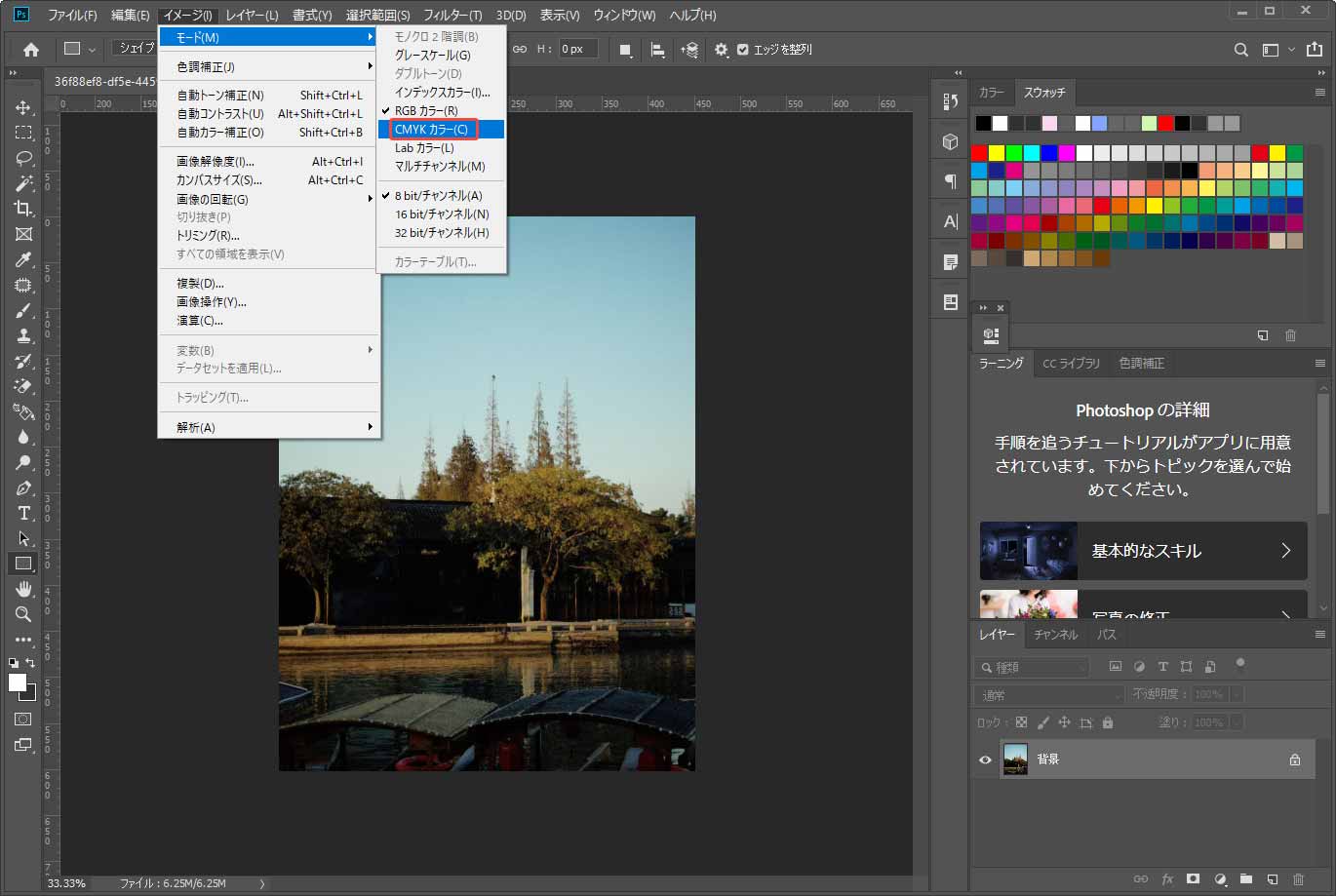Select CMYK カラー in the mode submenu
The width and height of the screenshot is (1336, 896).
click(x=434, y=129)
